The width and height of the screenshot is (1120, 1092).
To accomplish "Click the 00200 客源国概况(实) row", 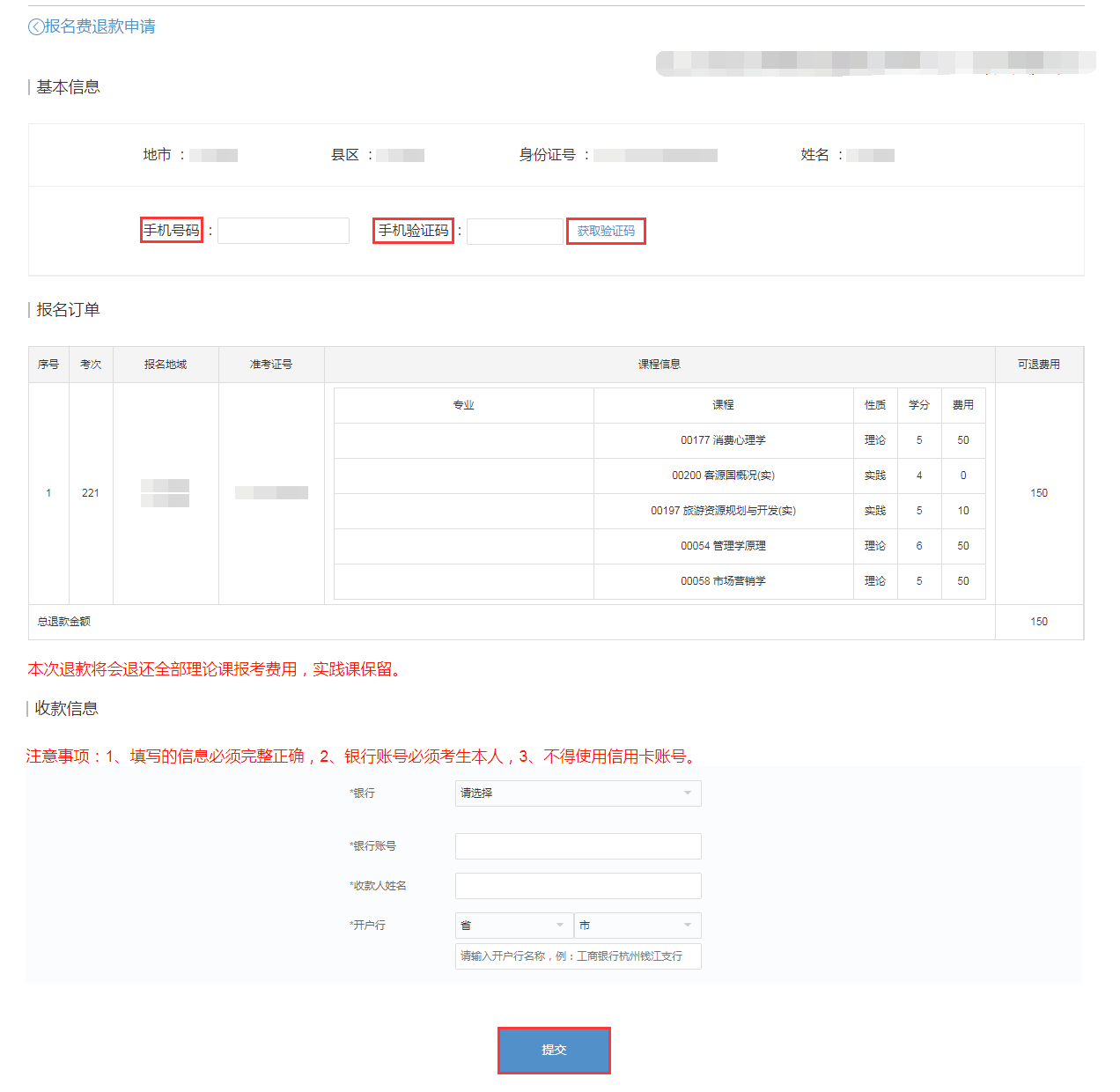I will pos(724,476).
